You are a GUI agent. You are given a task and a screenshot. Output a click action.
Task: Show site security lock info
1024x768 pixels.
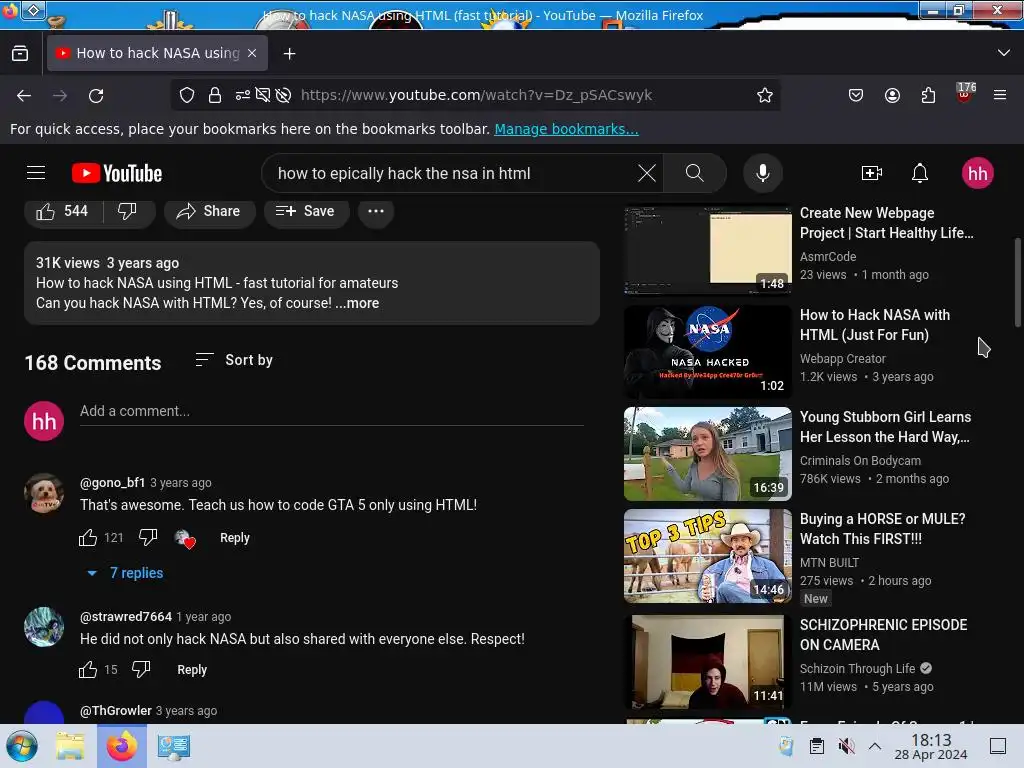click(x=215, y=95)
